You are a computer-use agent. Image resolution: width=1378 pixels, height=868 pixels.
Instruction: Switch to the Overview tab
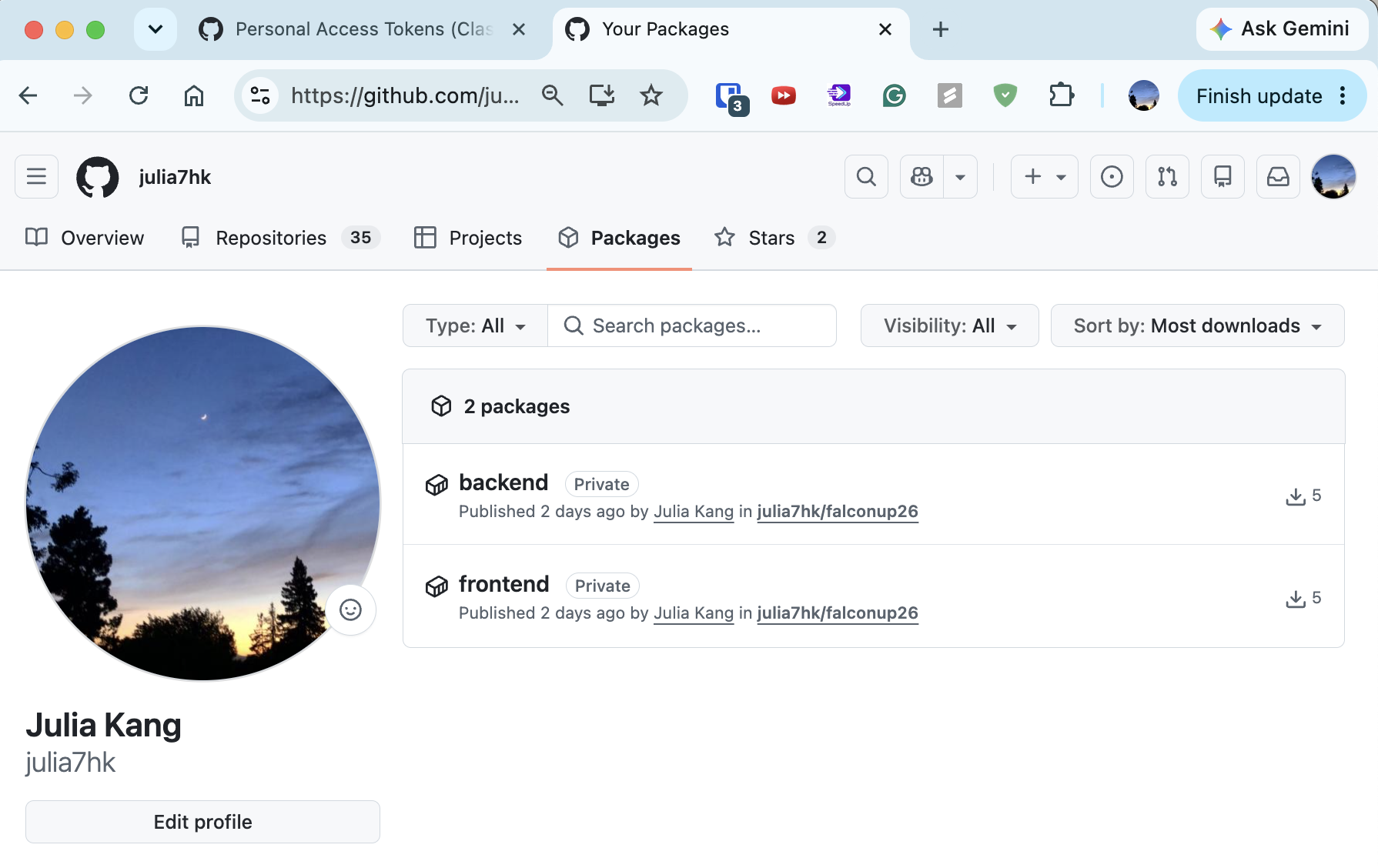pyautogui.click(x=85, y=238)
